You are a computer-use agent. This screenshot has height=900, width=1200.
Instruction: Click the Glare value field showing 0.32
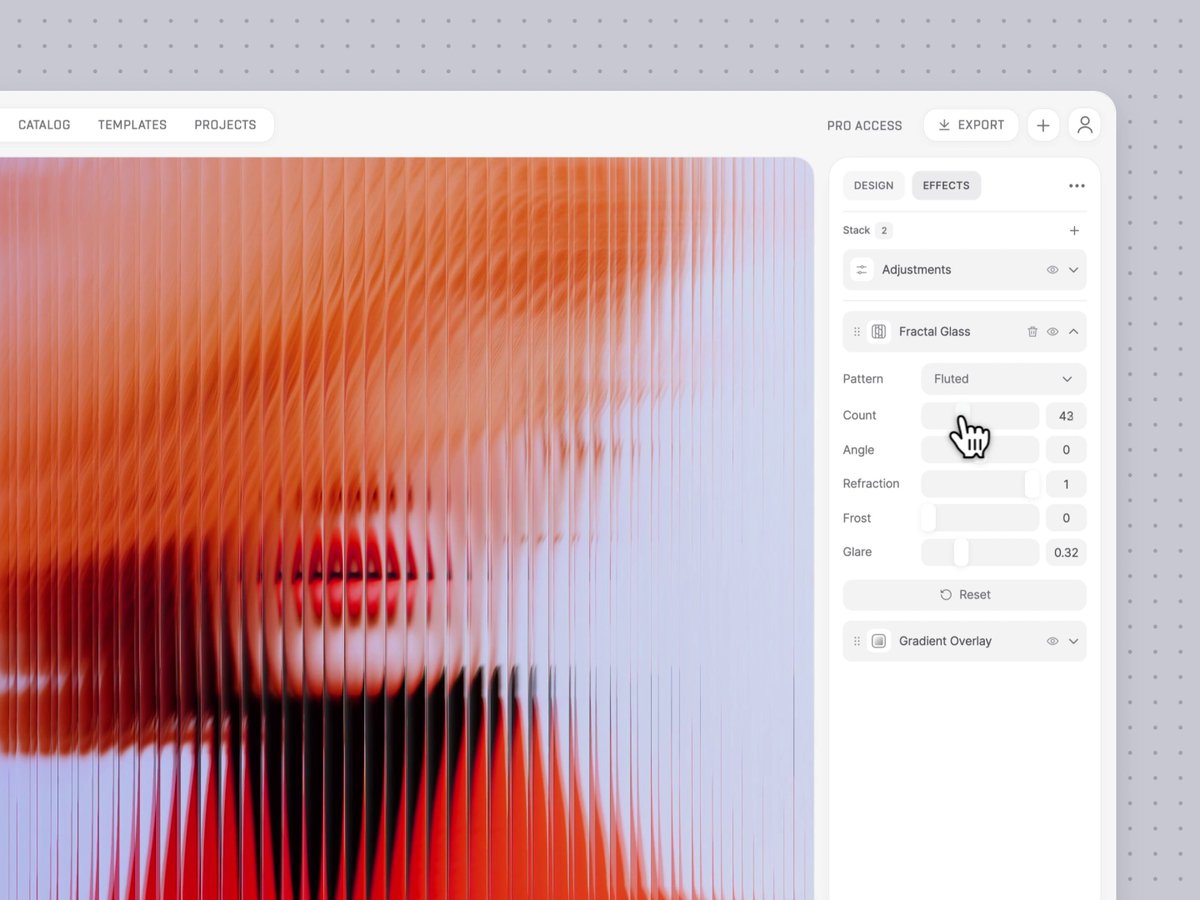[x=1066, y=552]
